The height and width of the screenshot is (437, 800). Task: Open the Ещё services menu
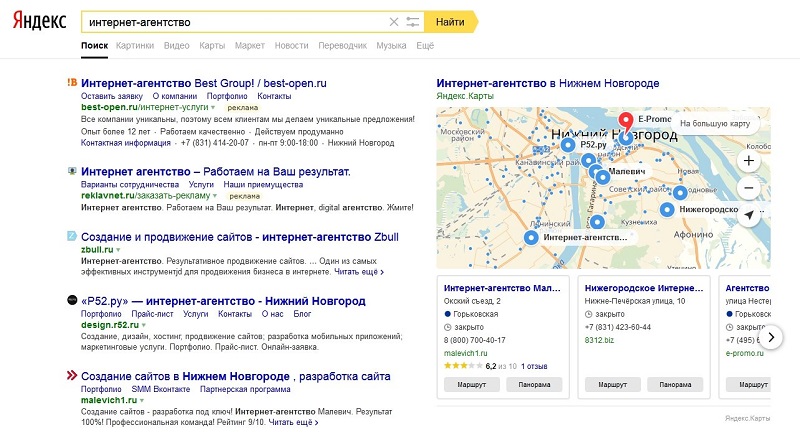[425, 45]
